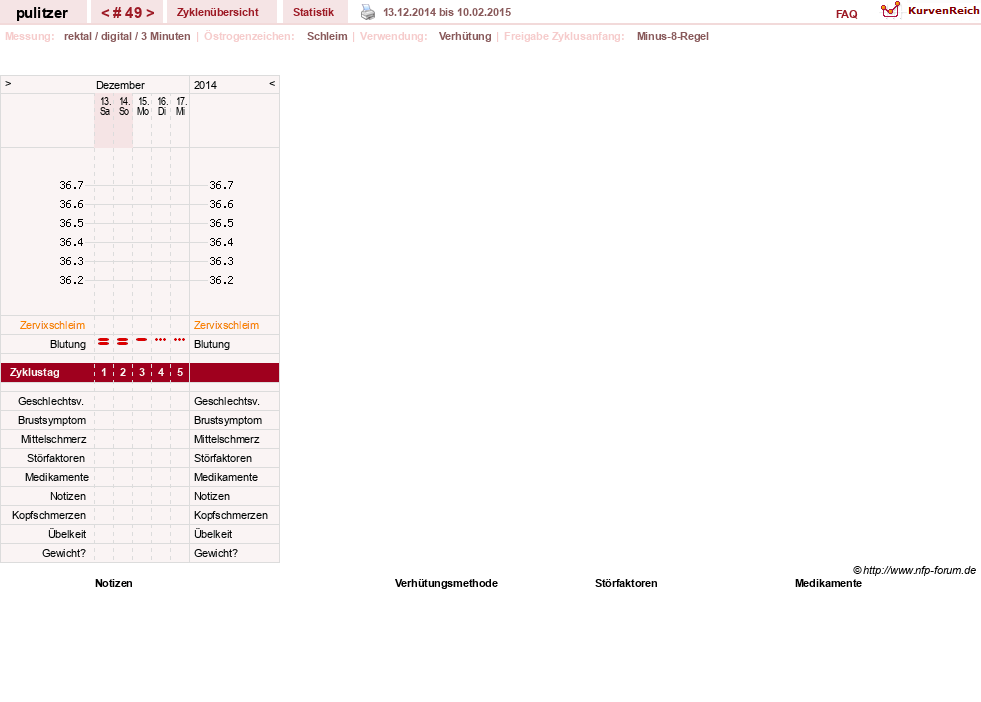Image resolution: width=981 pixels, height=702 pixels.
Task: Open the FAQ link
Action: [x=846, y=14]
